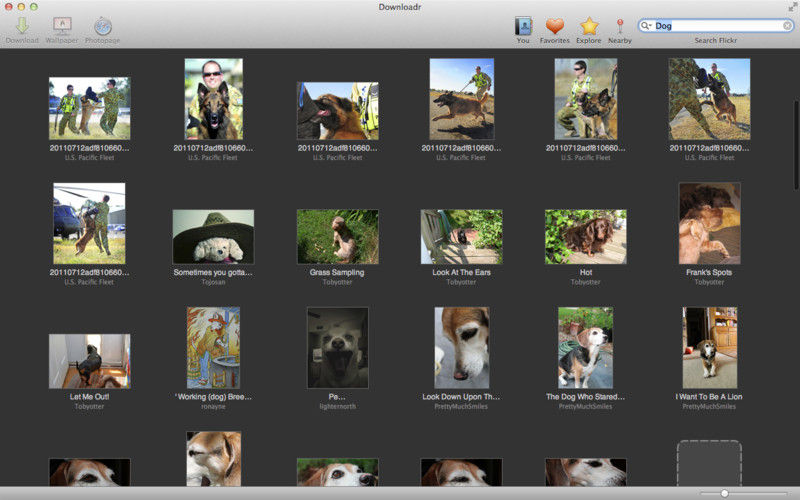800x500 pixels.
Task: Show Nearby photos via pin icon
Action: pyautogui.click(x=620, y=26)
